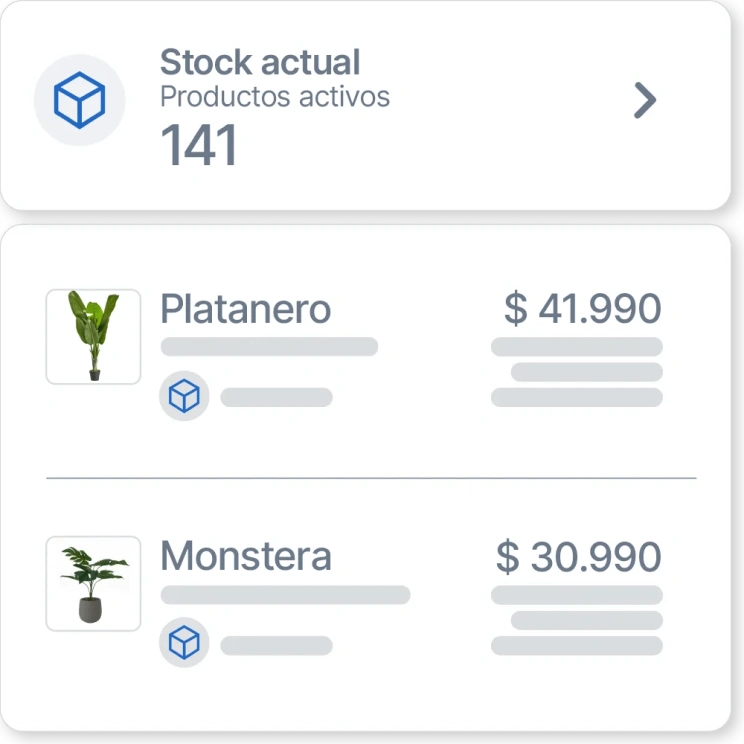Image resolution: width=744 pixels, height=744 pixels.
Task: Click the $ 41.990 price
Action: coord(582,309)
